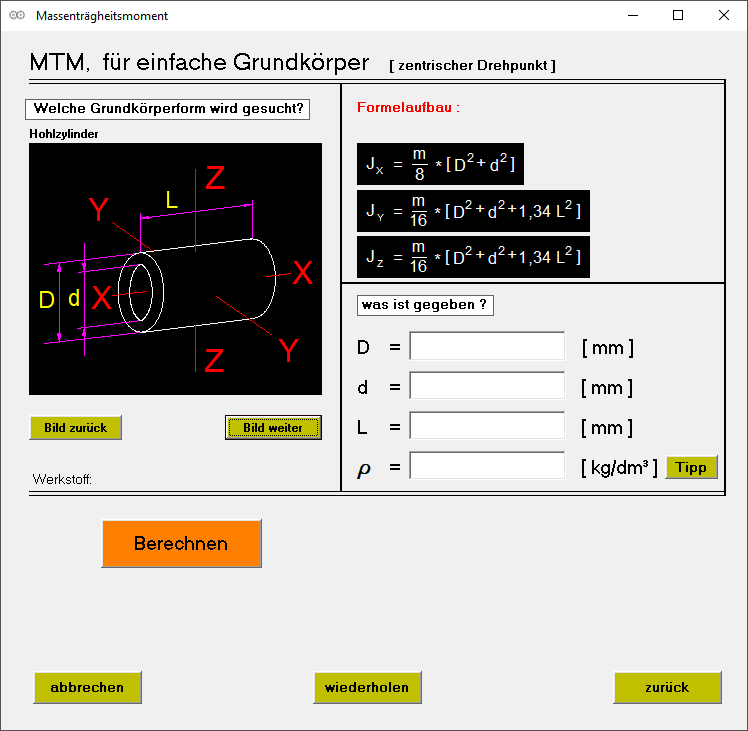Activate the density ρ input field
Viewport: 748px width, 731px height.
pos(487,466)
